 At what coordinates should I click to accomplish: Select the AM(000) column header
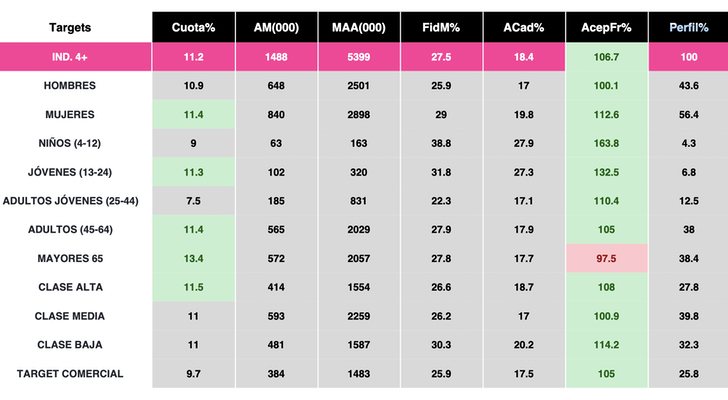point(276,28)
